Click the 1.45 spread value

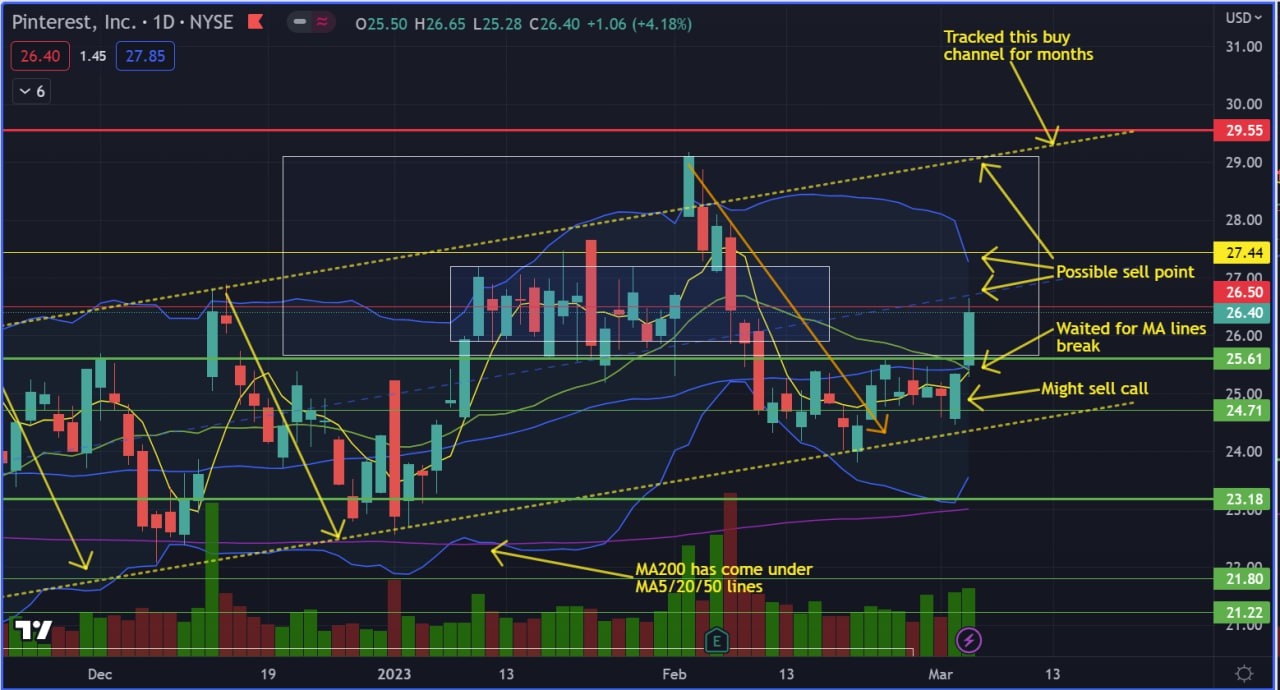pyautogui.click(x=93, y=56)
